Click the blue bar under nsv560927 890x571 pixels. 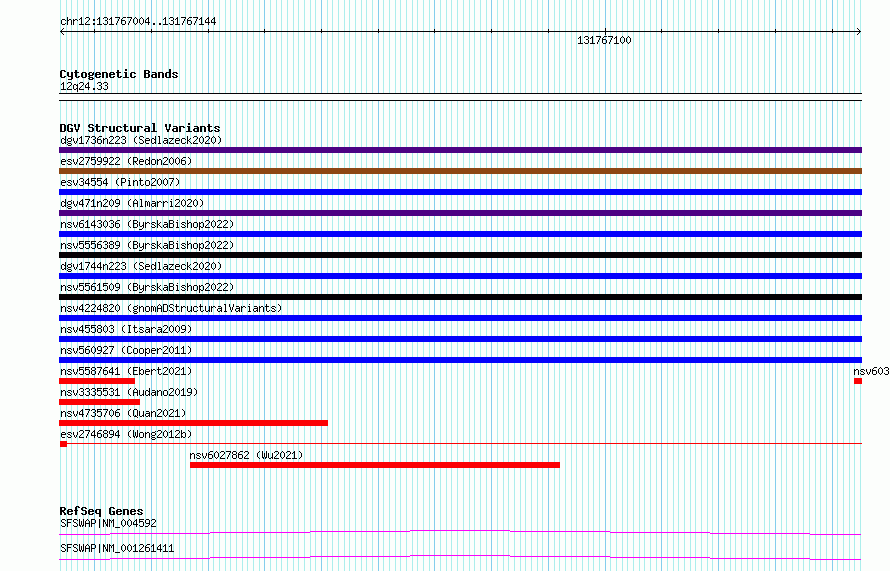tap(460, 360)
